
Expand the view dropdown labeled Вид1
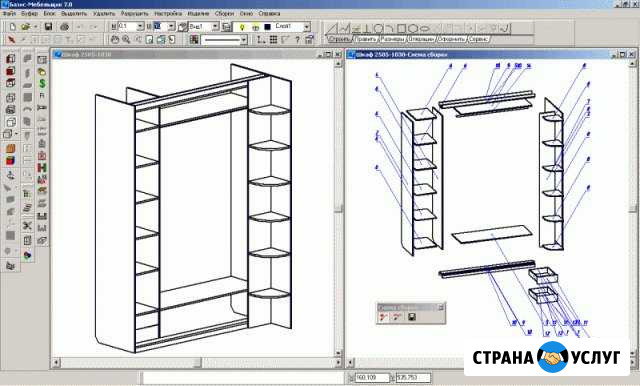(216, 27)
